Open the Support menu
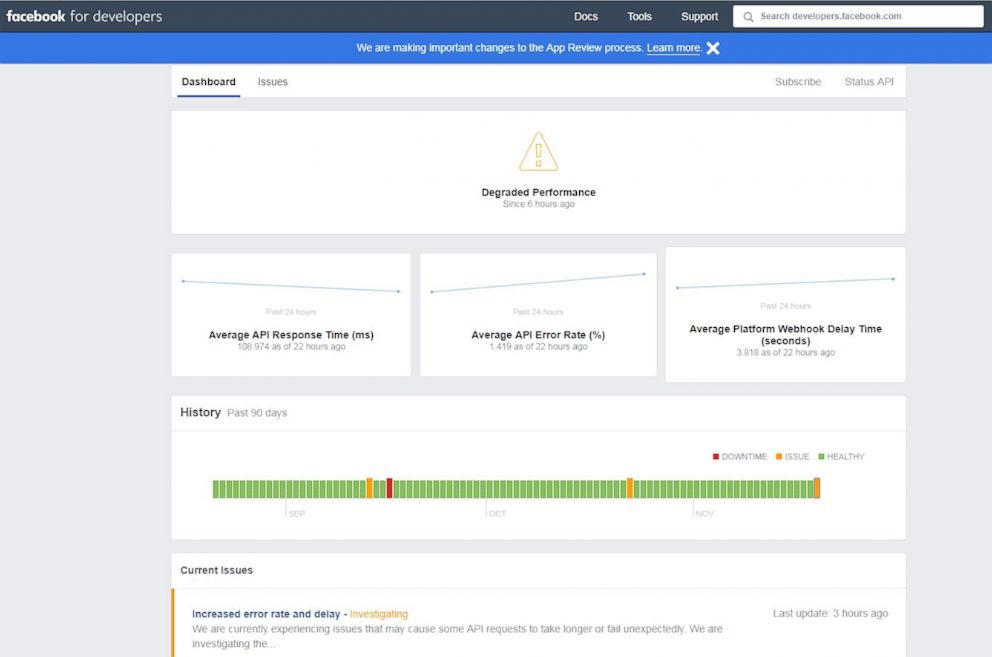 click(699, 16)
